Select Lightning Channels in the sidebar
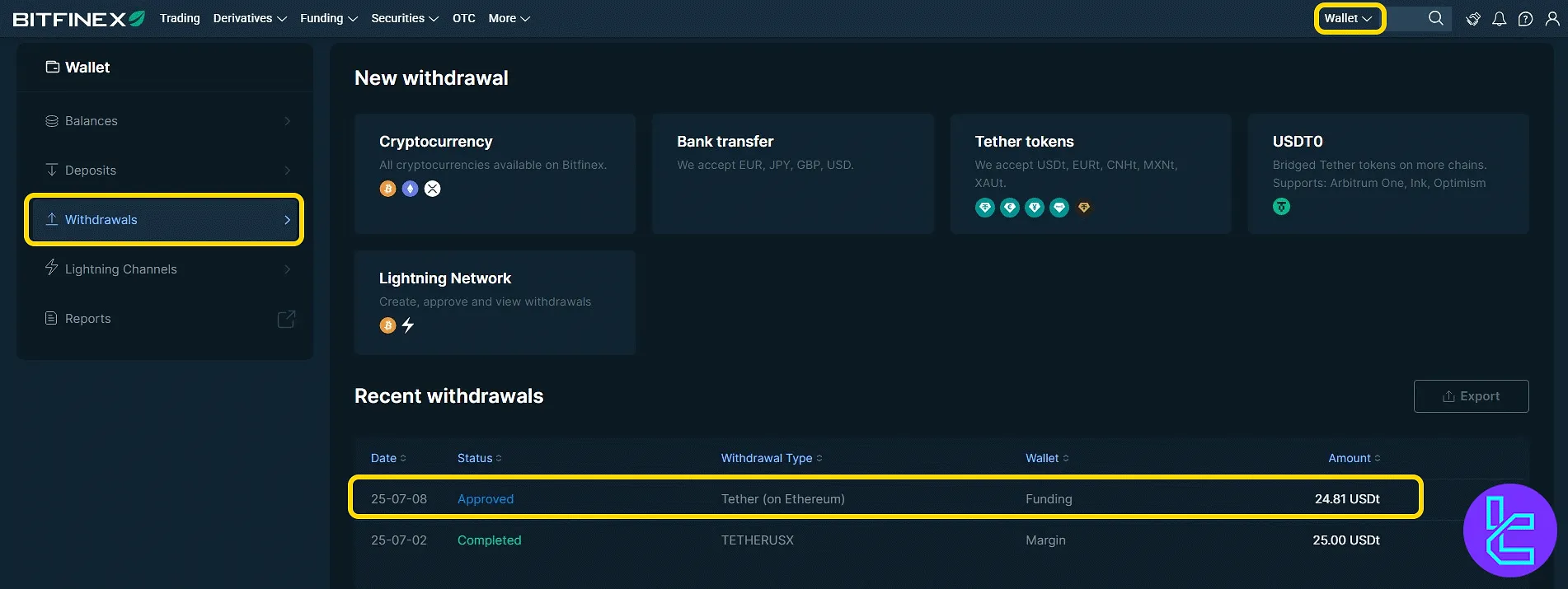This screenshot has height=589, width=1568. tap(164, 269)
